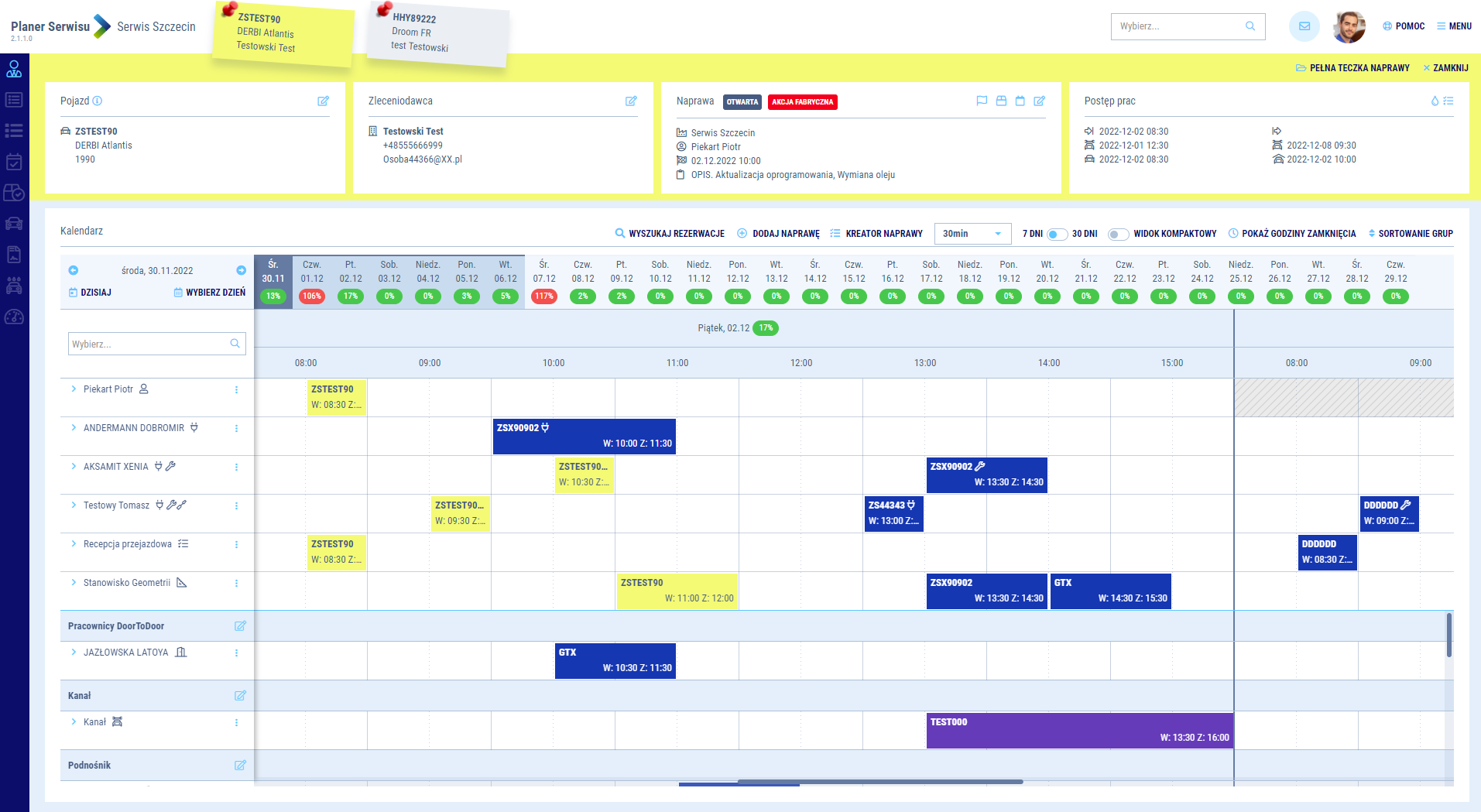Toggle Pokaż godziny zamknięcia

tap(1292, 234)
